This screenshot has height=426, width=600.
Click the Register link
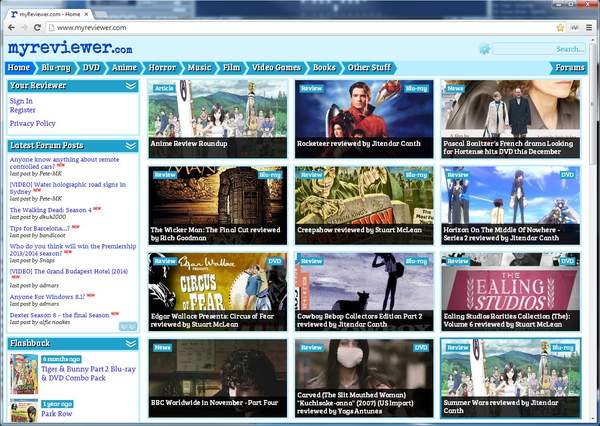pos(23,110)
